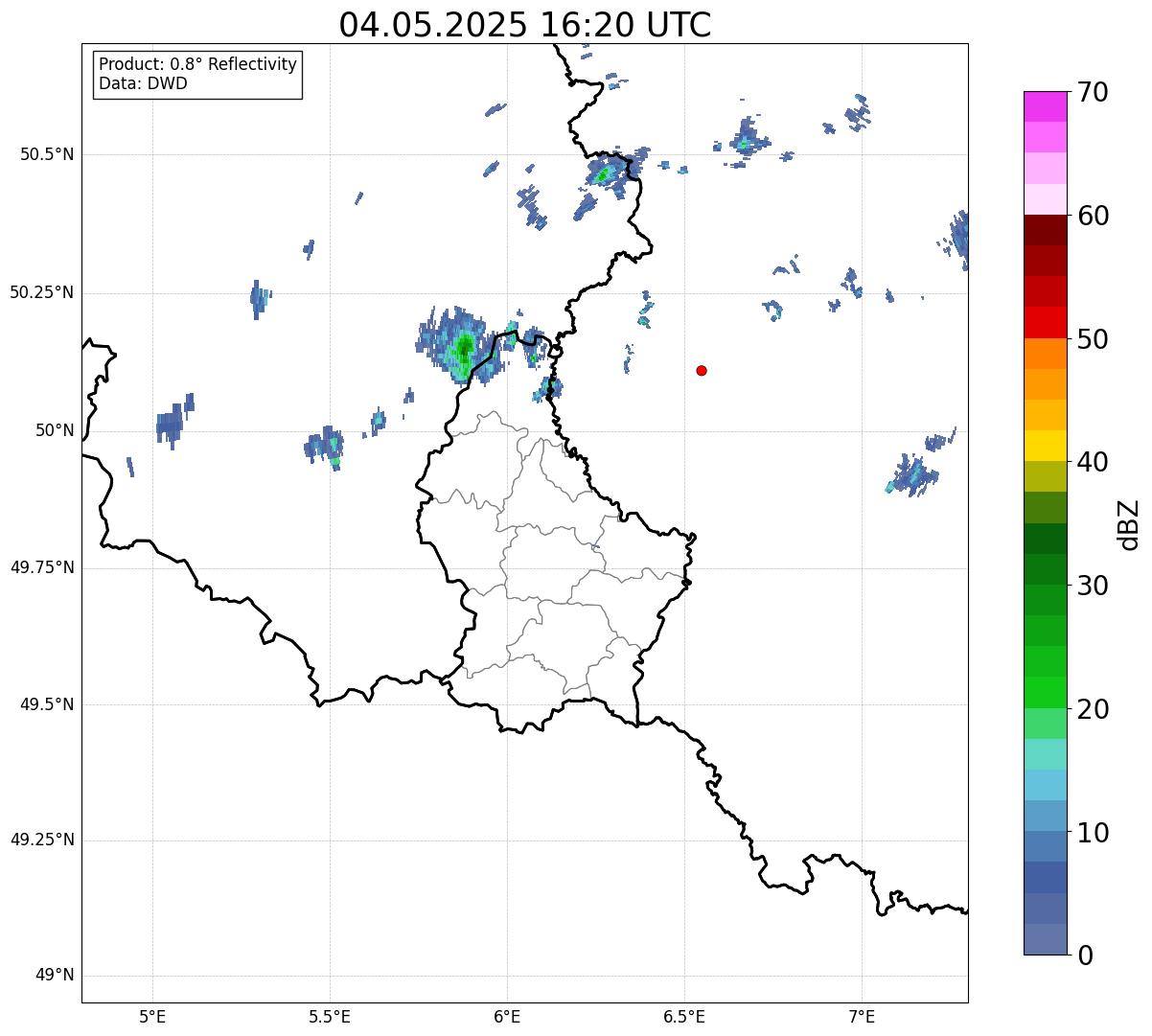Click the 10 colorbar tick label

[x=1093, y=832]
